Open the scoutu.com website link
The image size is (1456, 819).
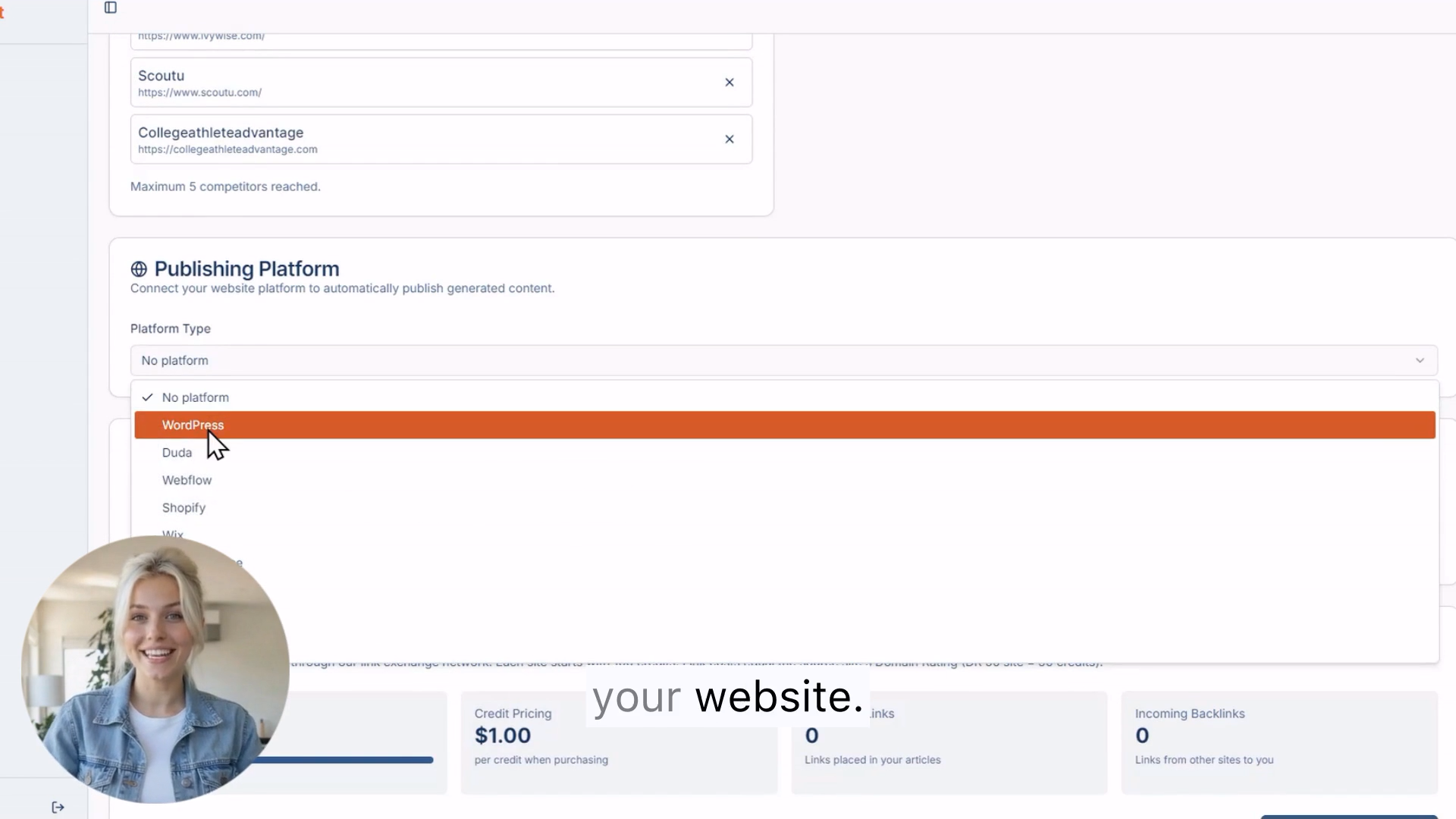pos(199,92)
